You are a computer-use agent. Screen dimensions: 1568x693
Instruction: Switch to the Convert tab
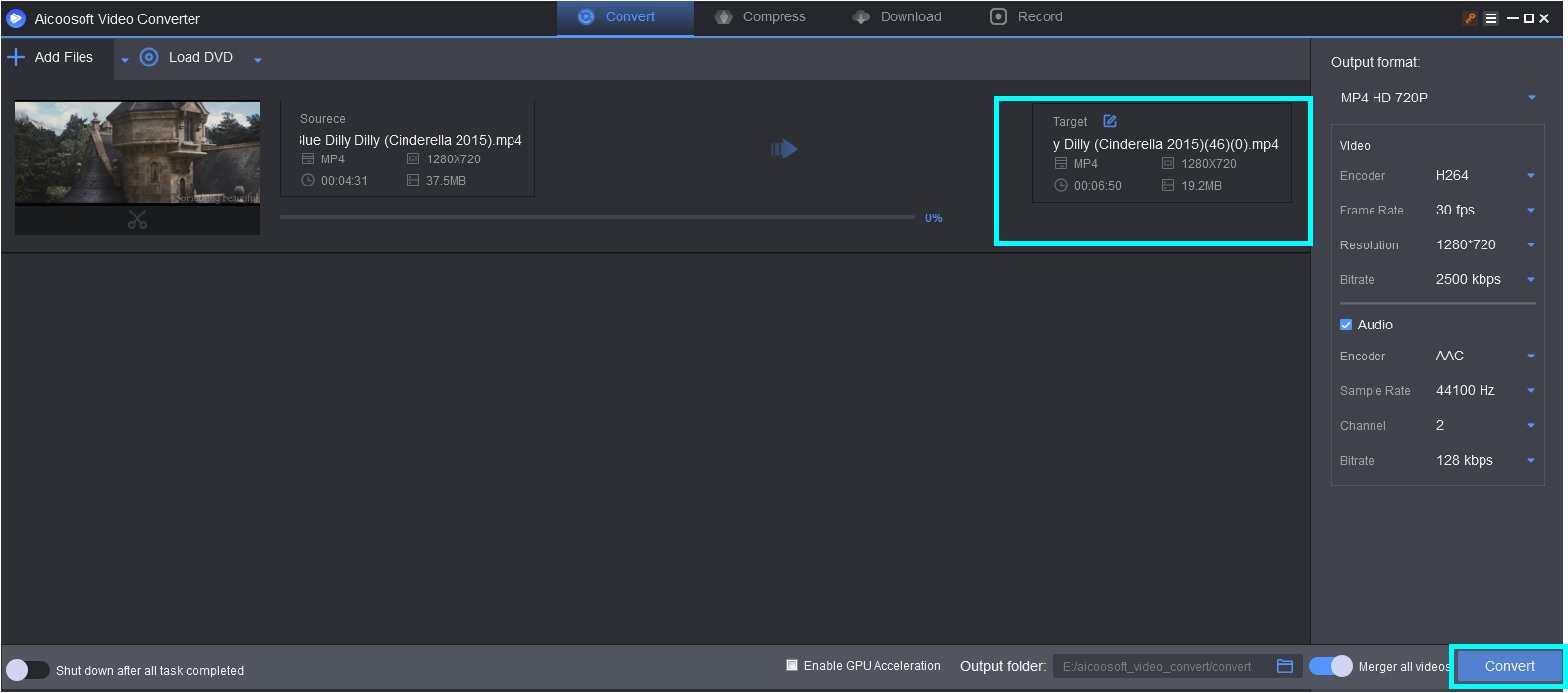click(x=625, y=17)
